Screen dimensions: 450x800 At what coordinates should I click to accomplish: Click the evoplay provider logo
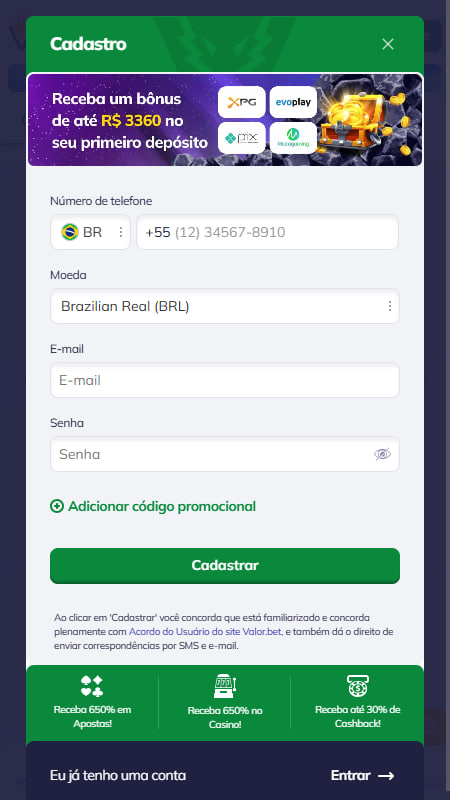point(293,103)
